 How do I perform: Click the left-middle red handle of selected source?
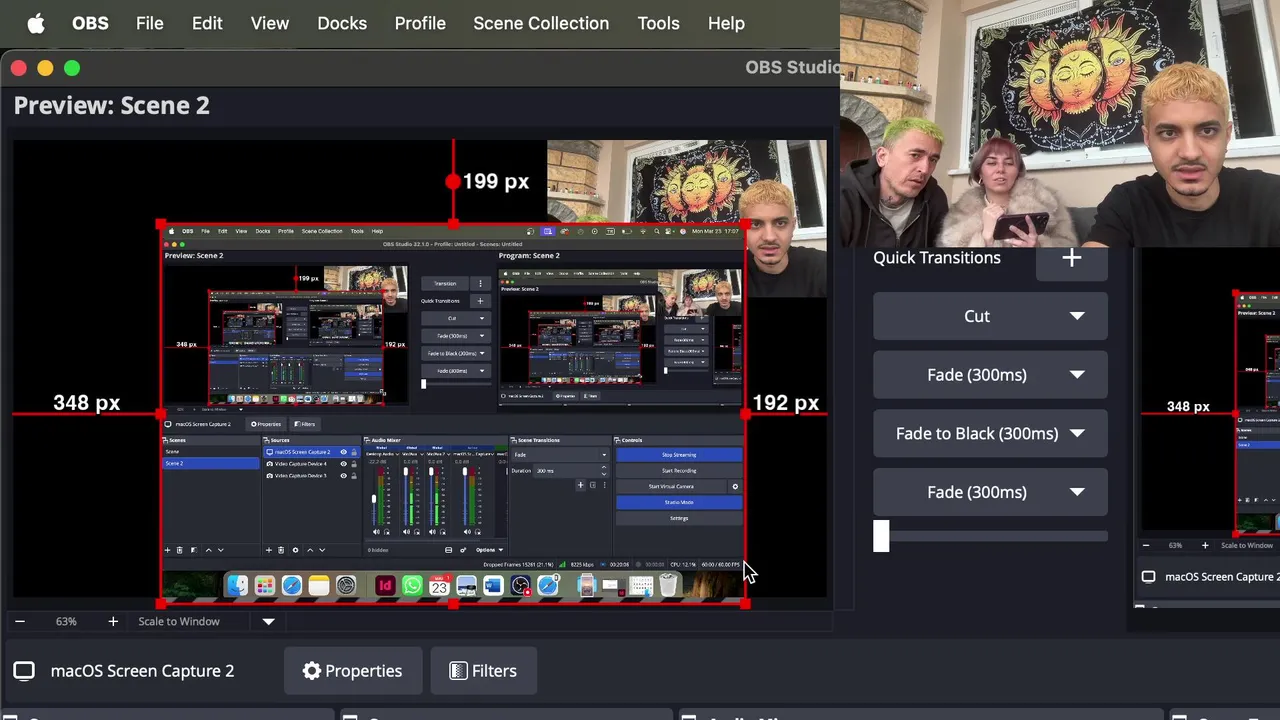pyautogui.click(x=161, y=414)
